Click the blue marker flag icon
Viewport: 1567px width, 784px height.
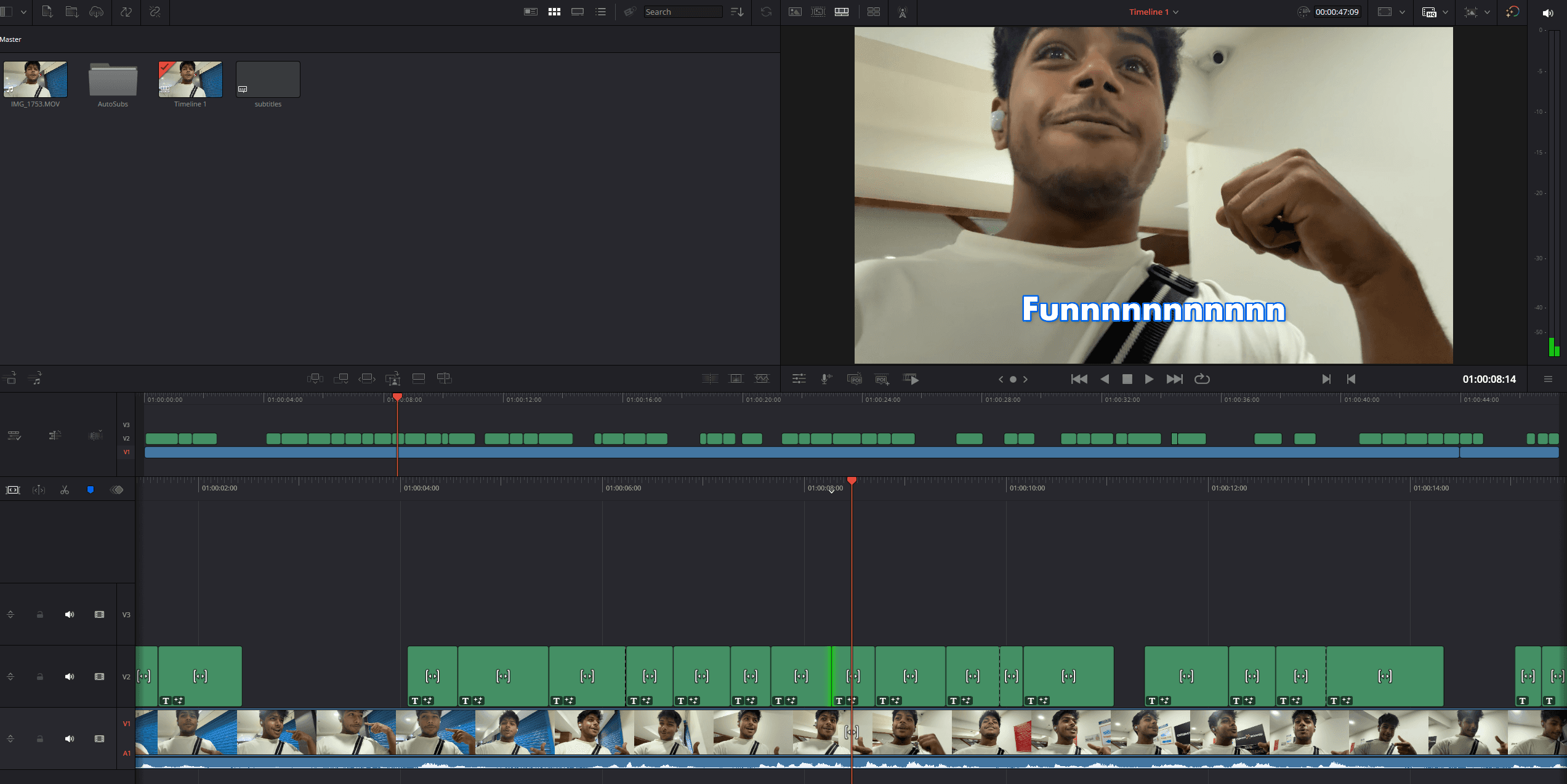point(91,490)
